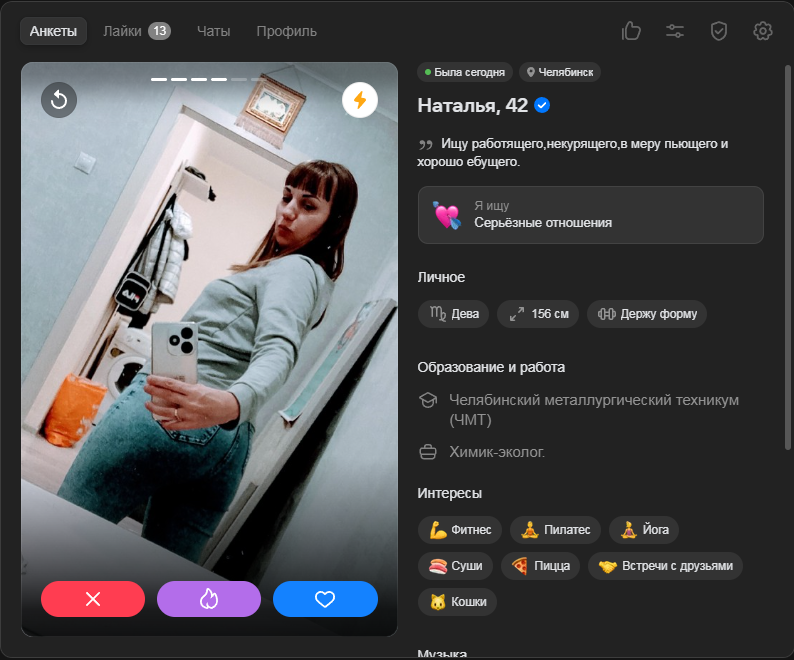Select the Кошки interest chip
Screen dimensions: 794x660
(457, 602)
